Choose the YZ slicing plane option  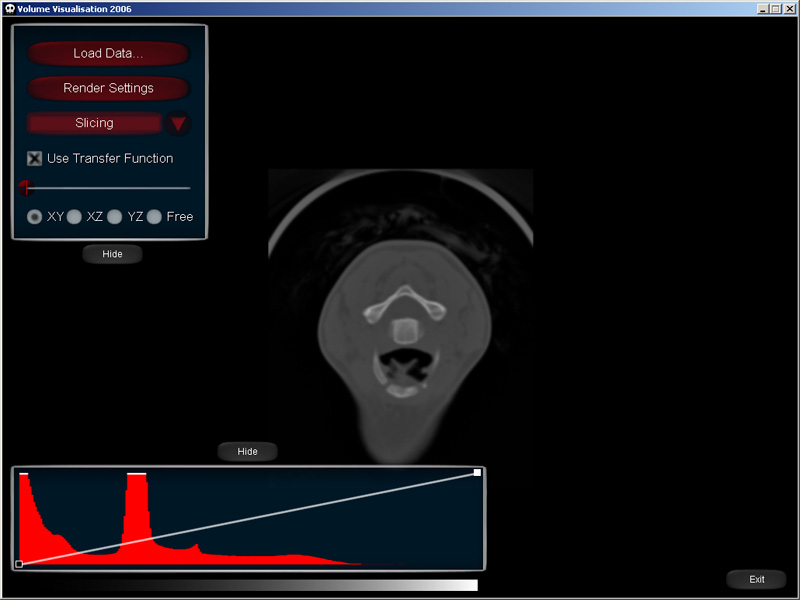[x=115, y=216]
